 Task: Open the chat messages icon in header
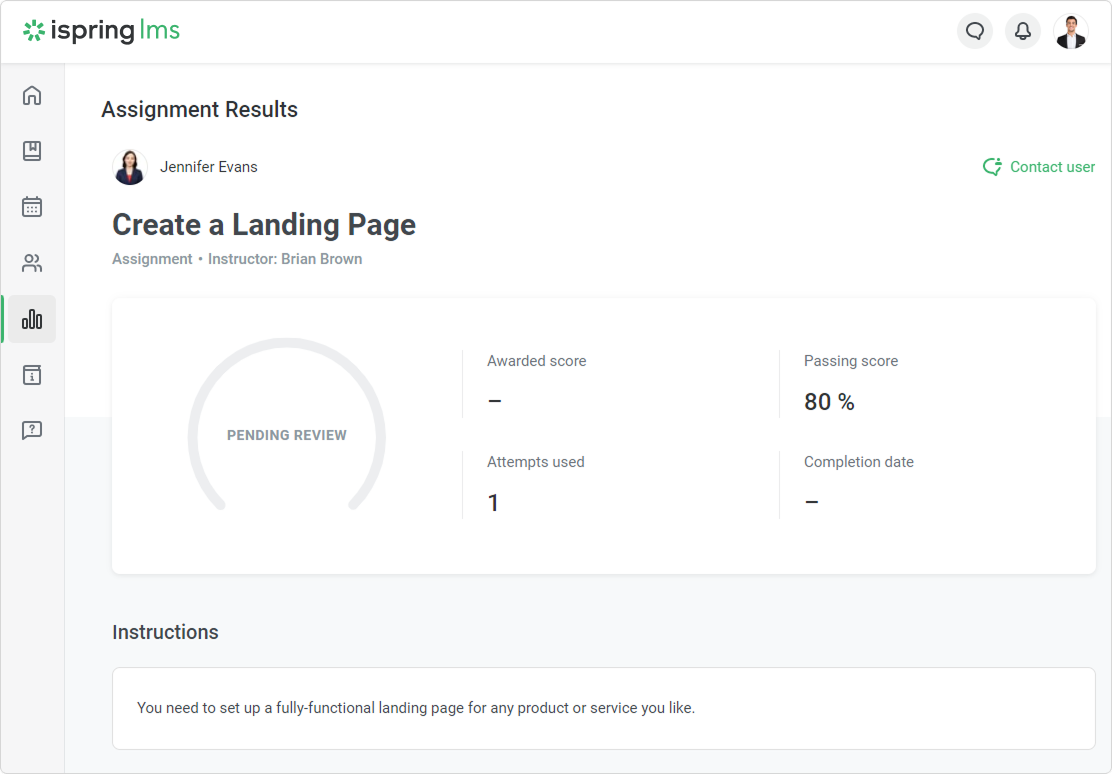975,31
